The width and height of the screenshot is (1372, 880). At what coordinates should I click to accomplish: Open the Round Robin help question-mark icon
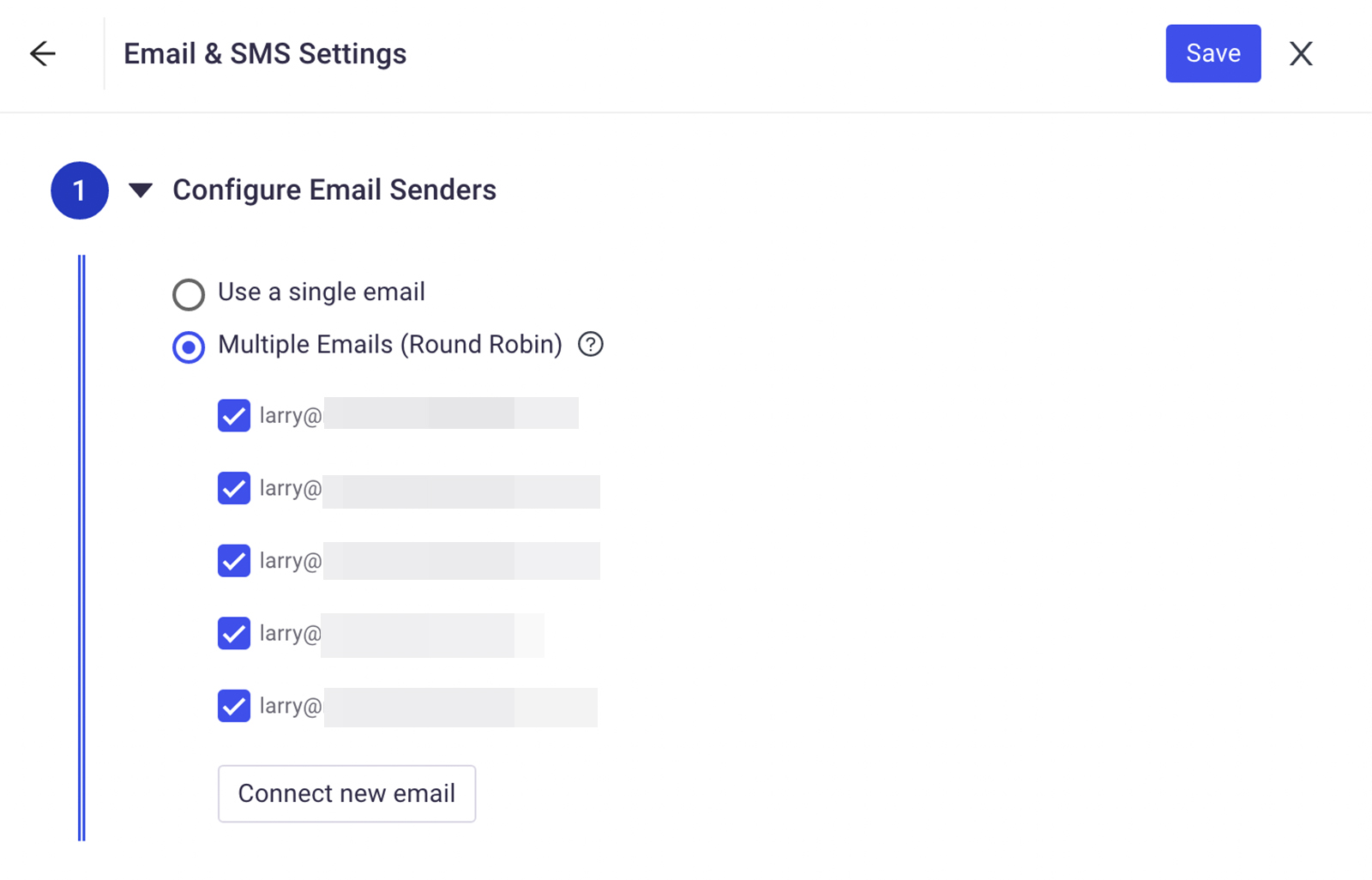591,344
